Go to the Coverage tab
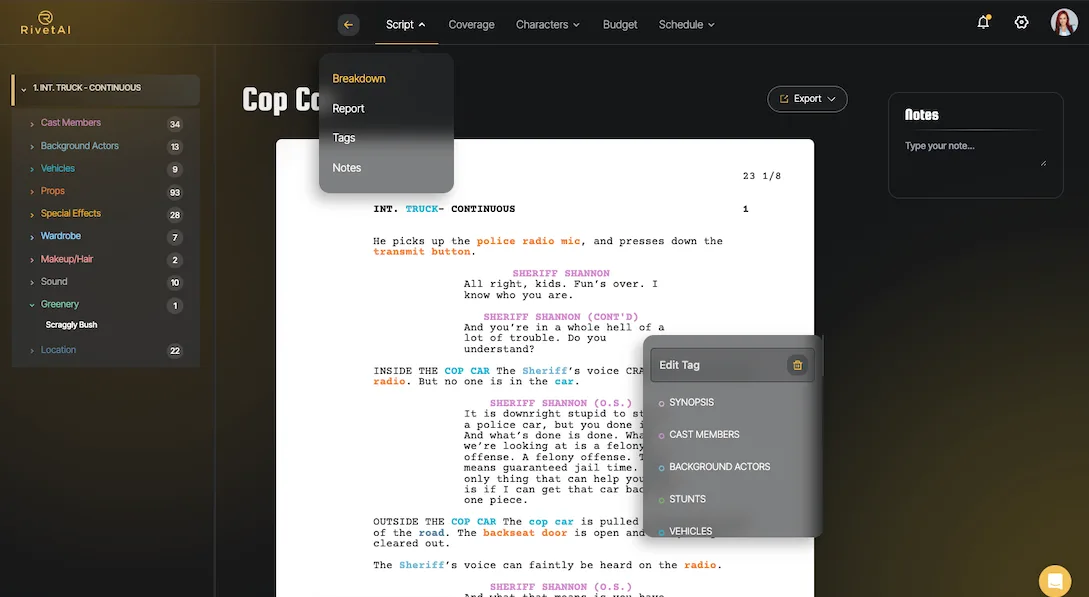This screenshot has width=1089, height=597. (471, 24)
